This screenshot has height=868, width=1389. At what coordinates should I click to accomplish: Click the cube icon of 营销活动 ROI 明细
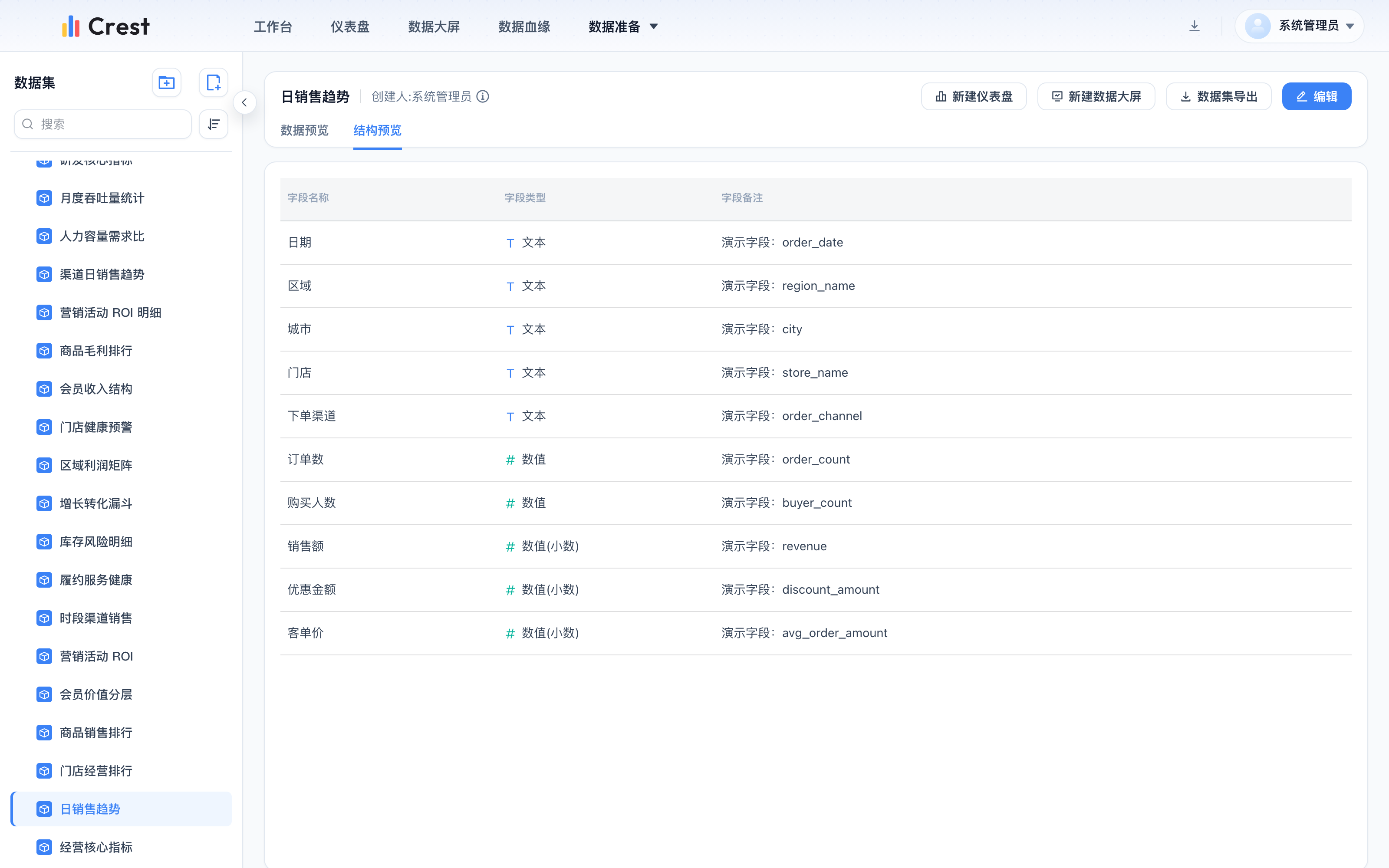(44, 312)
